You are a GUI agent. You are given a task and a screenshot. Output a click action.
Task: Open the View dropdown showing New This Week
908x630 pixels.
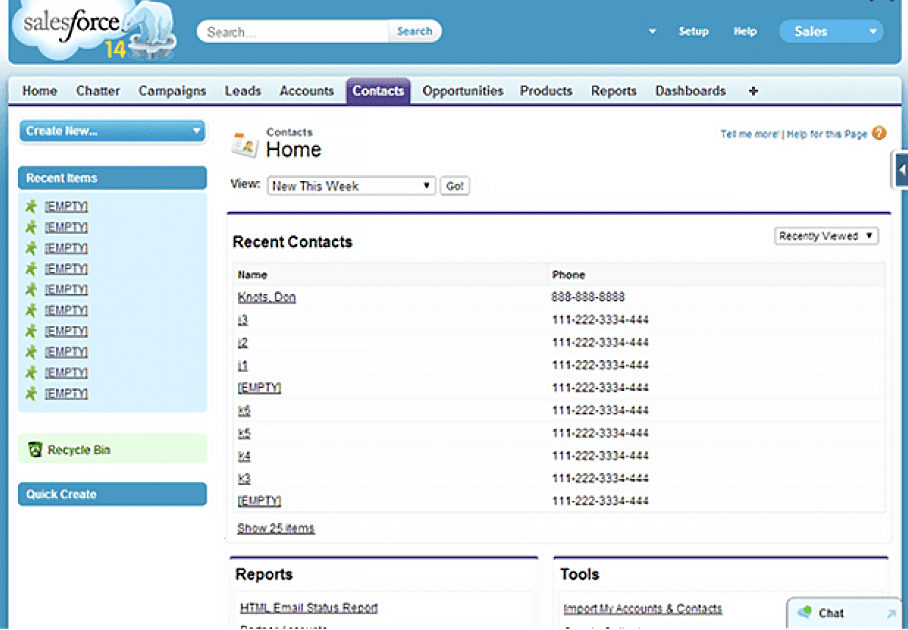(x=351, y=186)
